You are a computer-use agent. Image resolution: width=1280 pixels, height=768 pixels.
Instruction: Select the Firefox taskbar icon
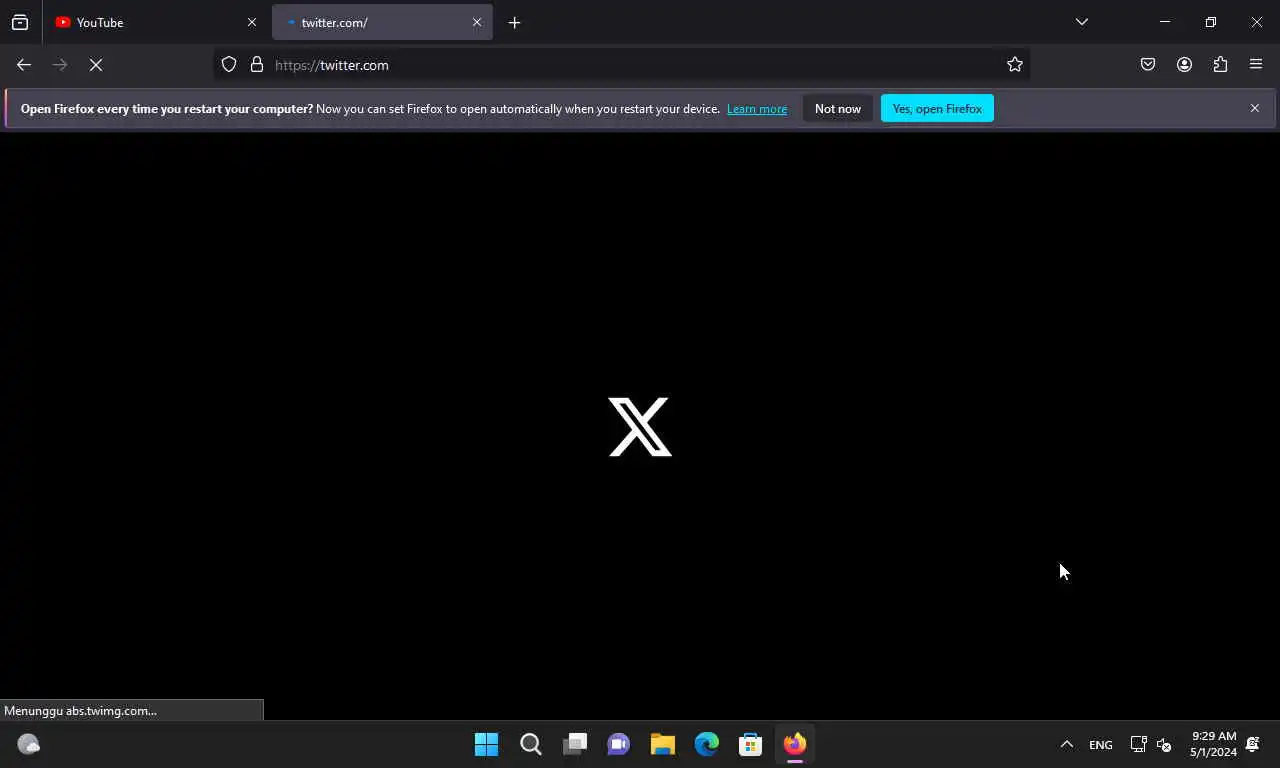[795, 744]
